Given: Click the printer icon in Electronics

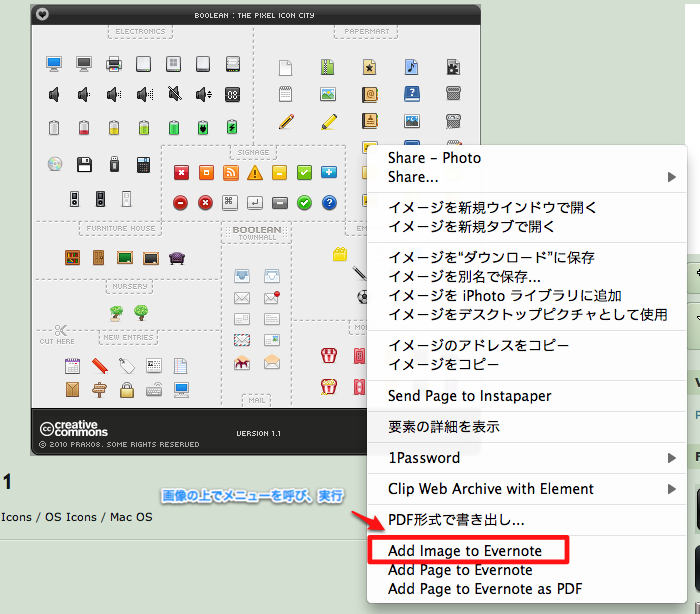Looking at the screenshot, I should [x=114, y=64].
